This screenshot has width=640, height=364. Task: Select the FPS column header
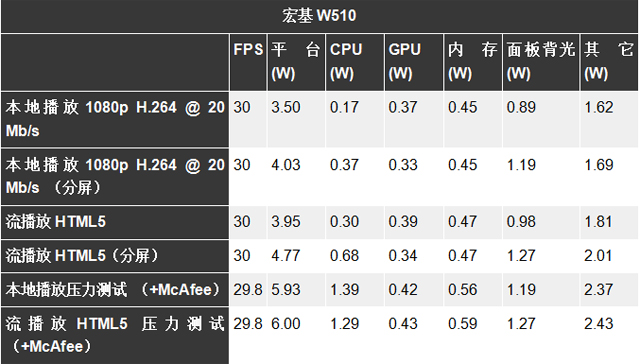pos(248,50)
